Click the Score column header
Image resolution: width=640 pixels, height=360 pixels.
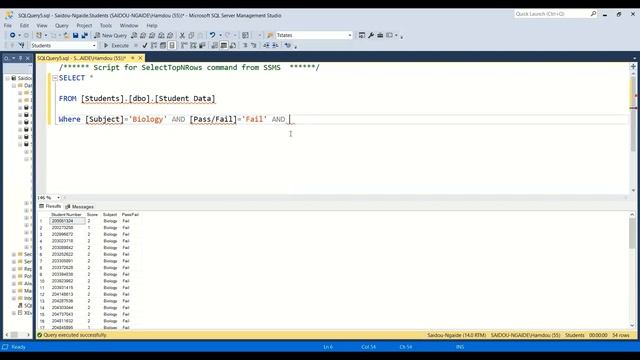92,214
